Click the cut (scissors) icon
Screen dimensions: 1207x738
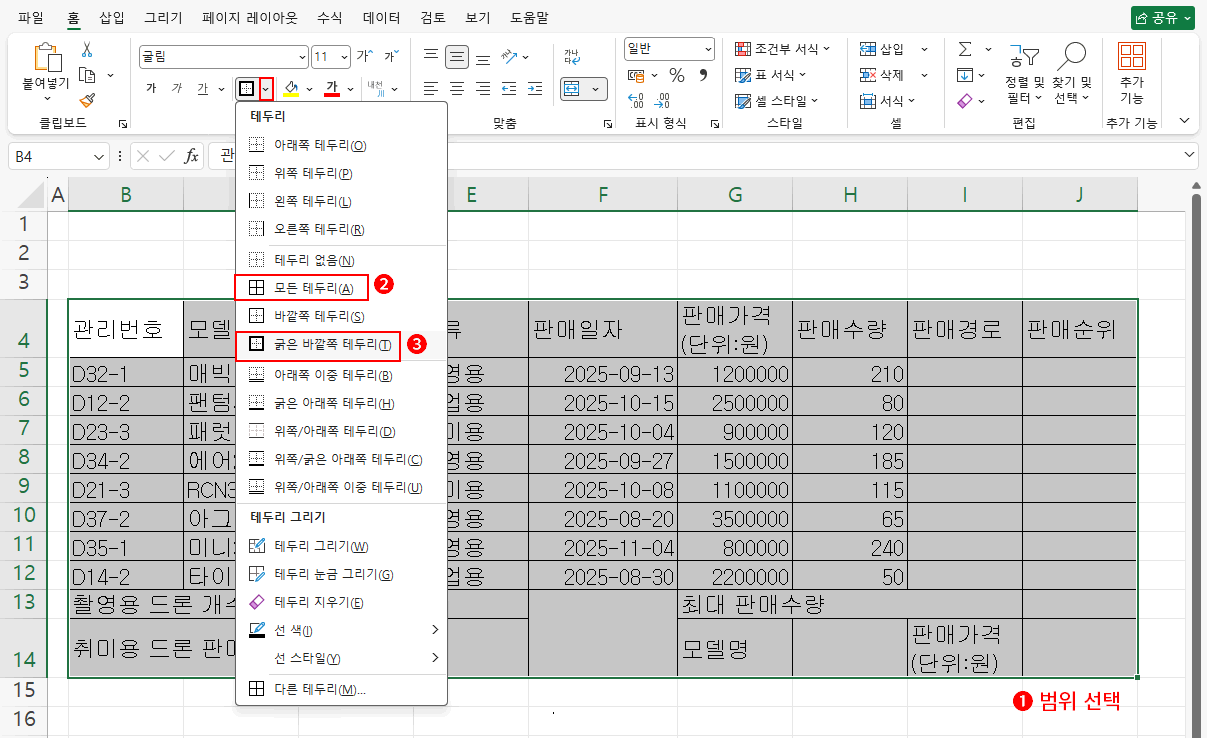click(x=87, y=49)
